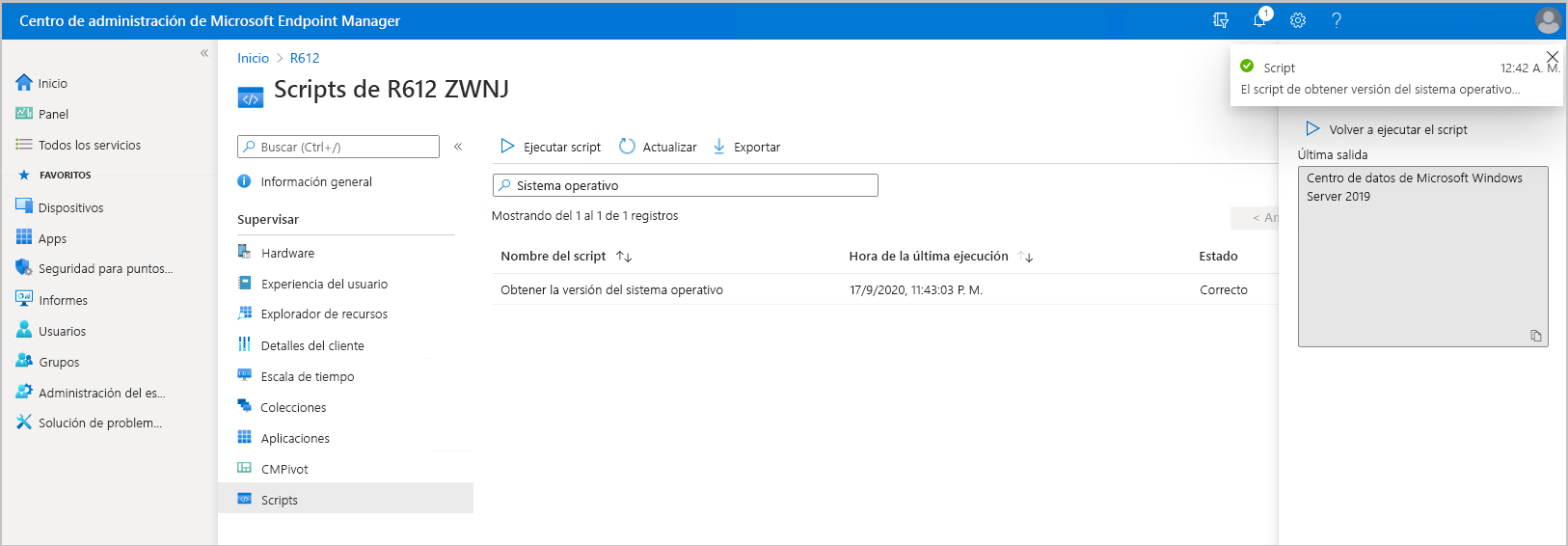This screenshot has height=546, width=1568.
Task: Open Apps in the sidebar
Action: 41,238
